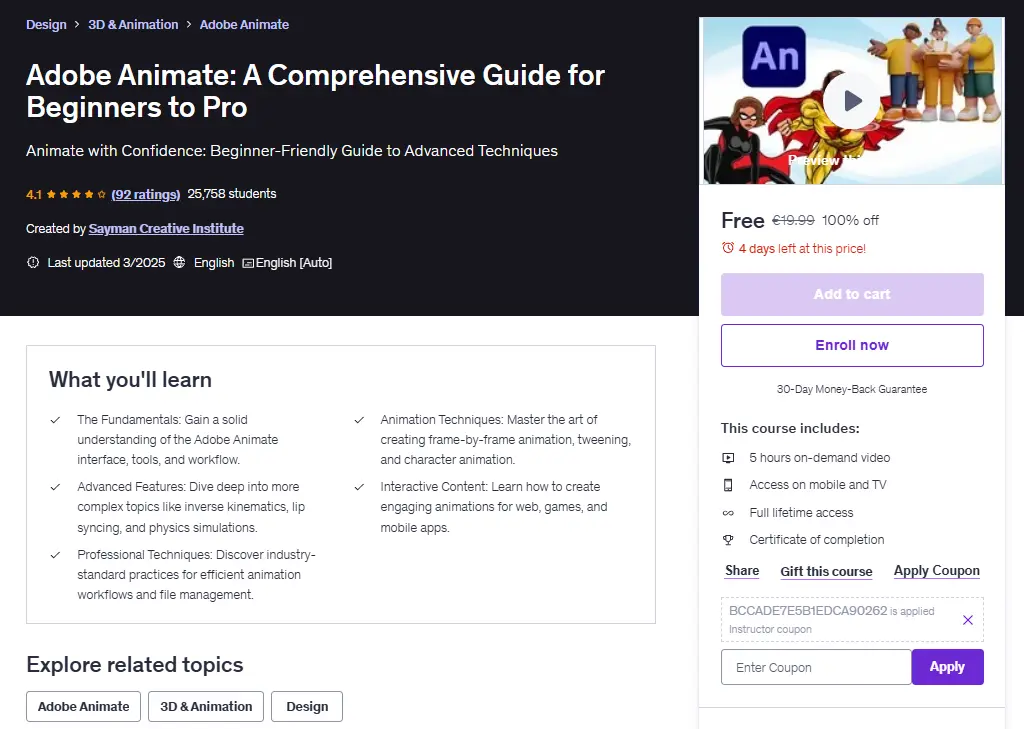Click the checkmark beside Professional Techniques

point(56,555)
